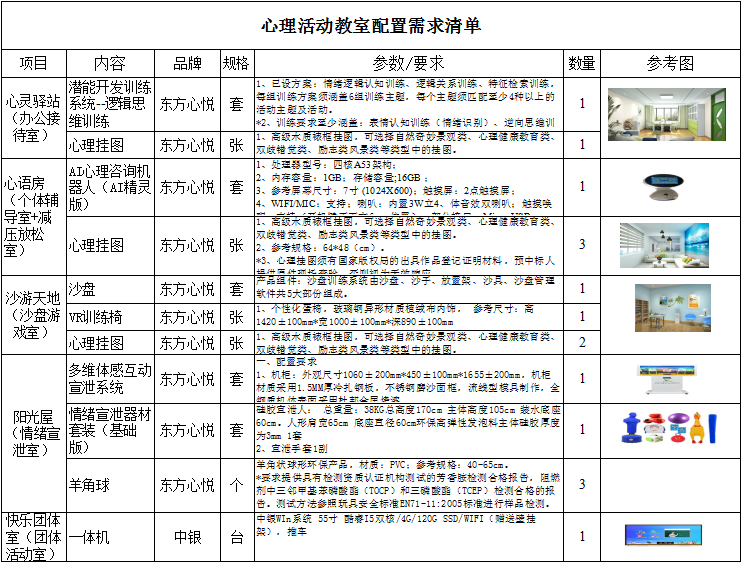Select the VR训练椅 content cell

pos(110,317)
